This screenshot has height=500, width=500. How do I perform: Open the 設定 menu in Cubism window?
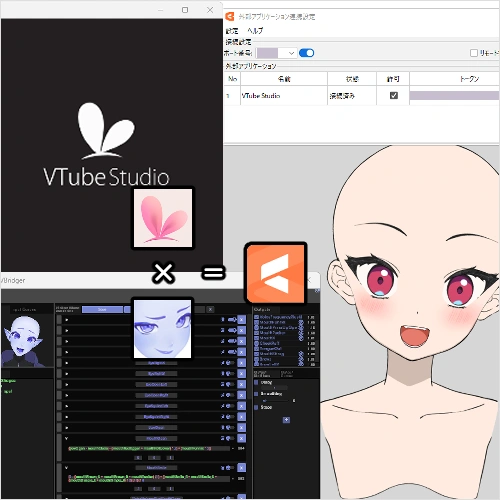(x=232, y=31)
